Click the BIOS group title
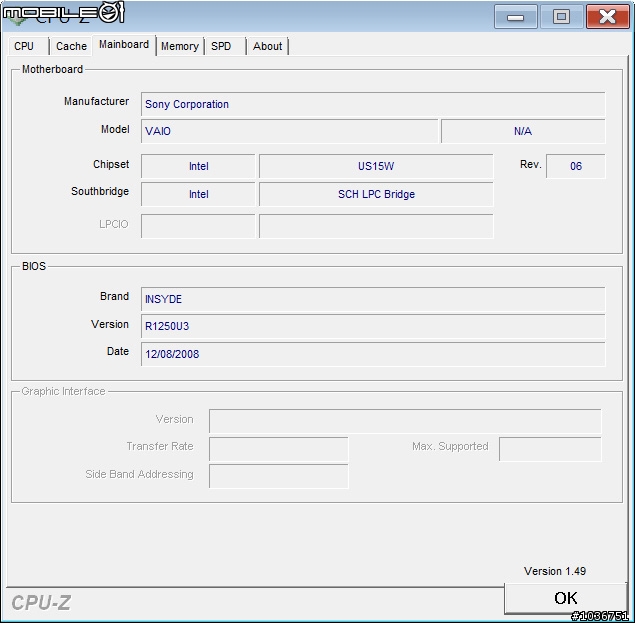635x624 pixels. point(34,266)
